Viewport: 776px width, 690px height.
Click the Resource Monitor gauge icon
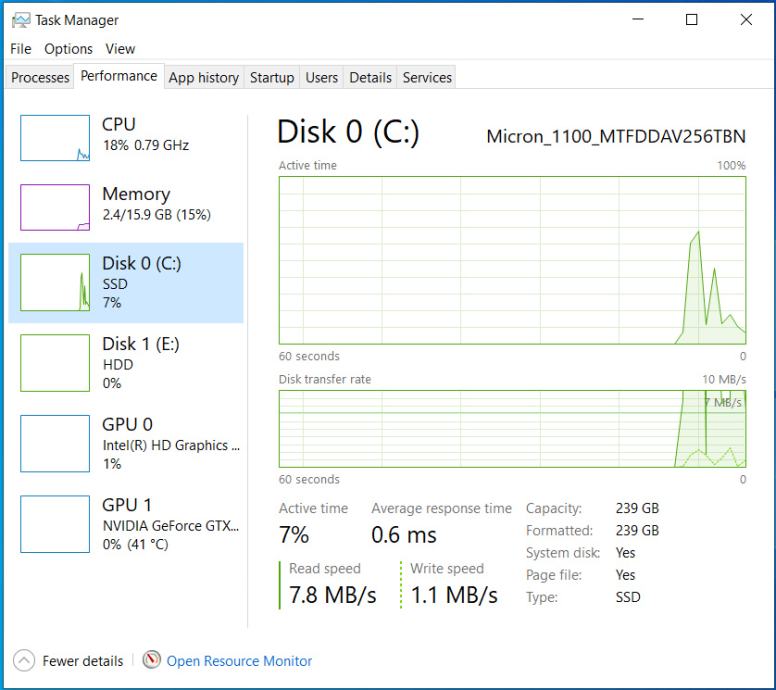click(x=152, y=660)
